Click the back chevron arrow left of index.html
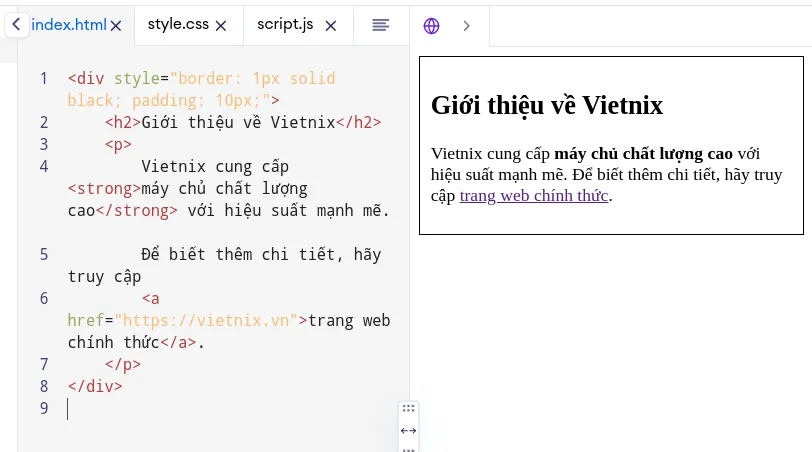The width and height of the screenshot is (812, 452). (16, 24)
